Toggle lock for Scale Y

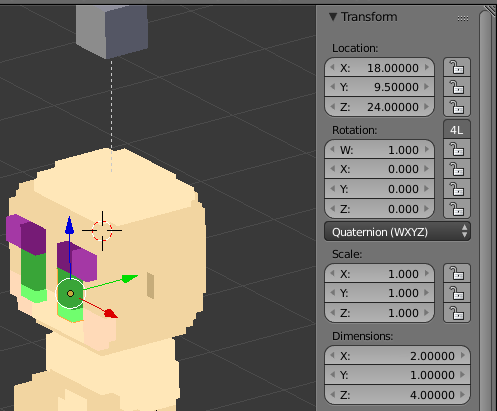[457, 293]
